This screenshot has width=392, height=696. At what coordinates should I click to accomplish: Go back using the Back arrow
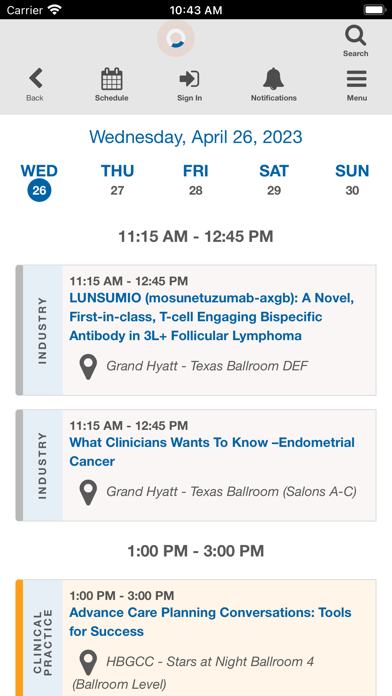[36, 79]
